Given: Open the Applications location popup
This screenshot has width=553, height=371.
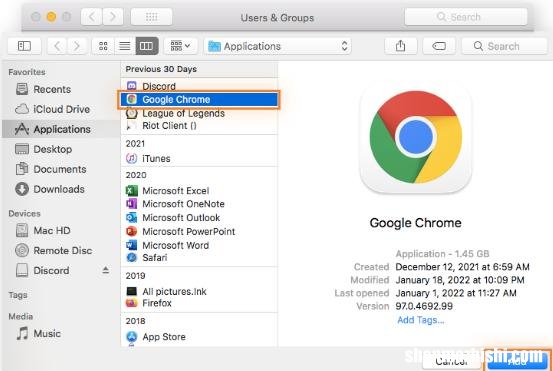Looking at the screenshot, I should coord(278,46).
